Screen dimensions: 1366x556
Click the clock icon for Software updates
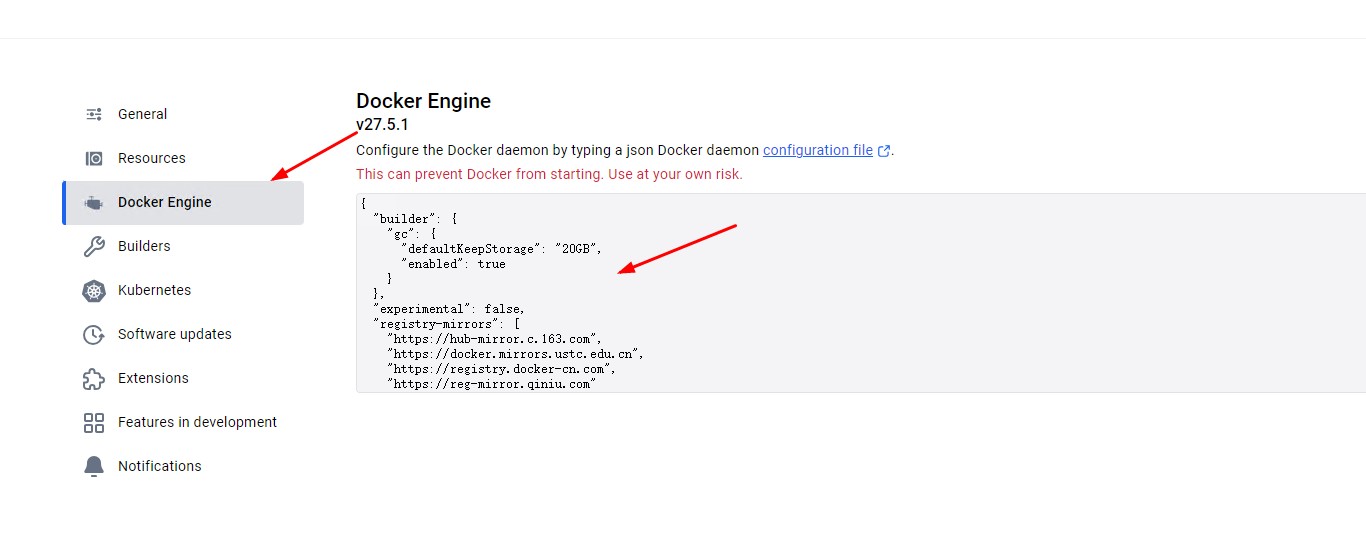pyautogui.click(x=94, y=335)
